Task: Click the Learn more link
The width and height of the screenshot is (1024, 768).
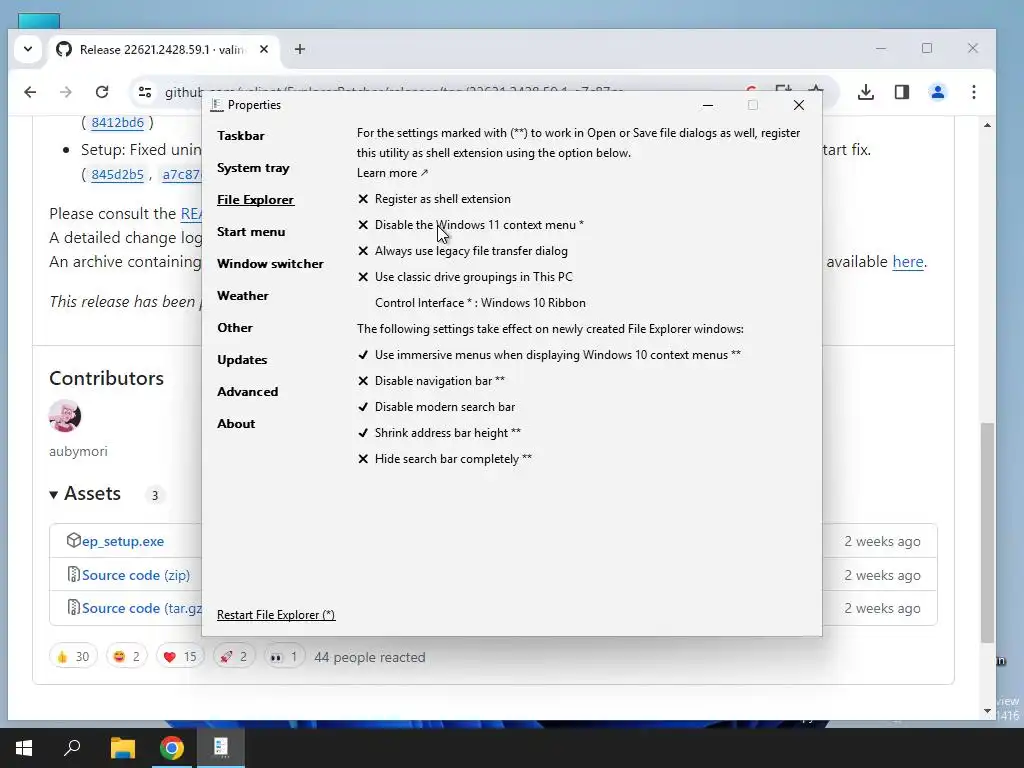Action: pyautogui.click(x=392, y=173)
